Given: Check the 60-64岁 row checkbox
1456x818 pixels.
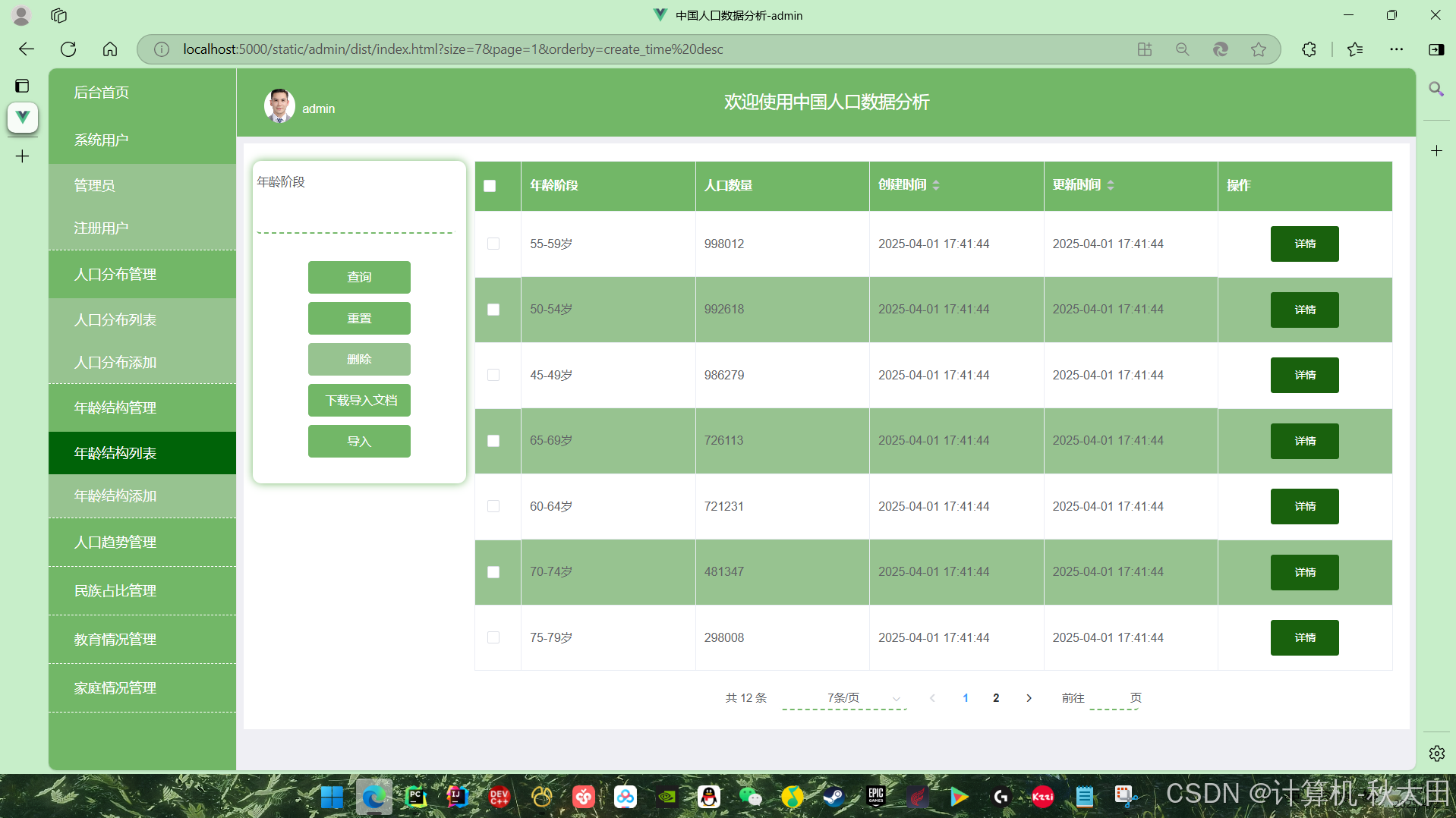Looking at the screenshot, I should click(493, 506).
